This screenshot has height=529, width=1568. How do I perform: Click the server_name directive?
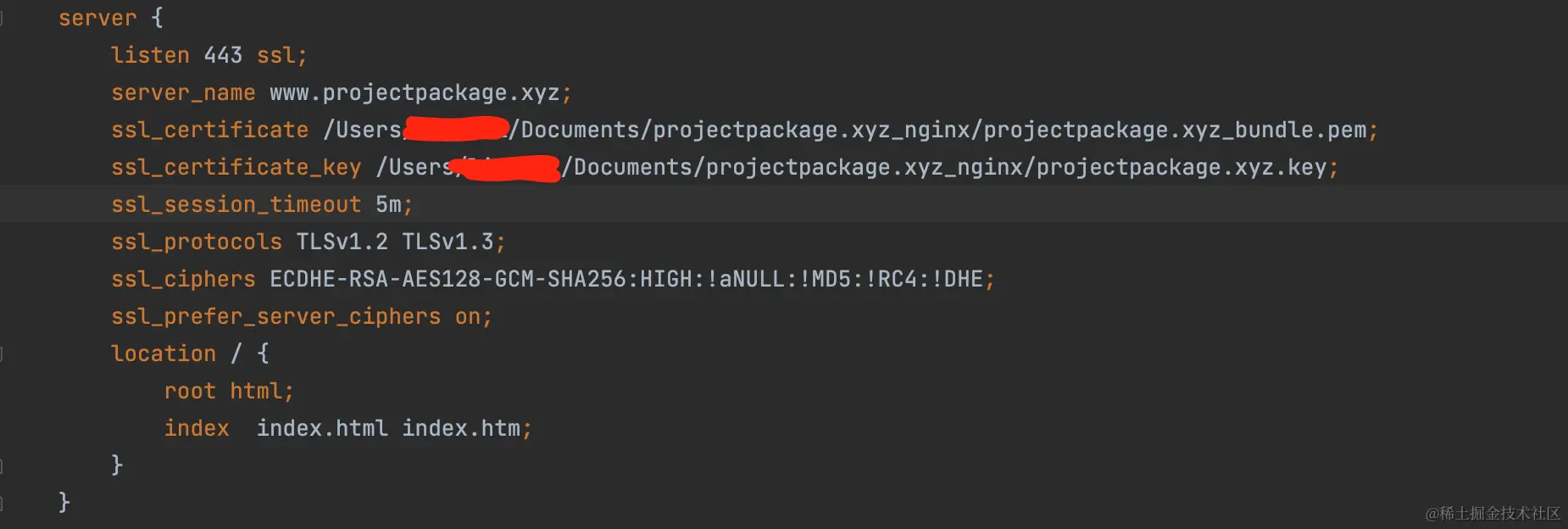183,93
